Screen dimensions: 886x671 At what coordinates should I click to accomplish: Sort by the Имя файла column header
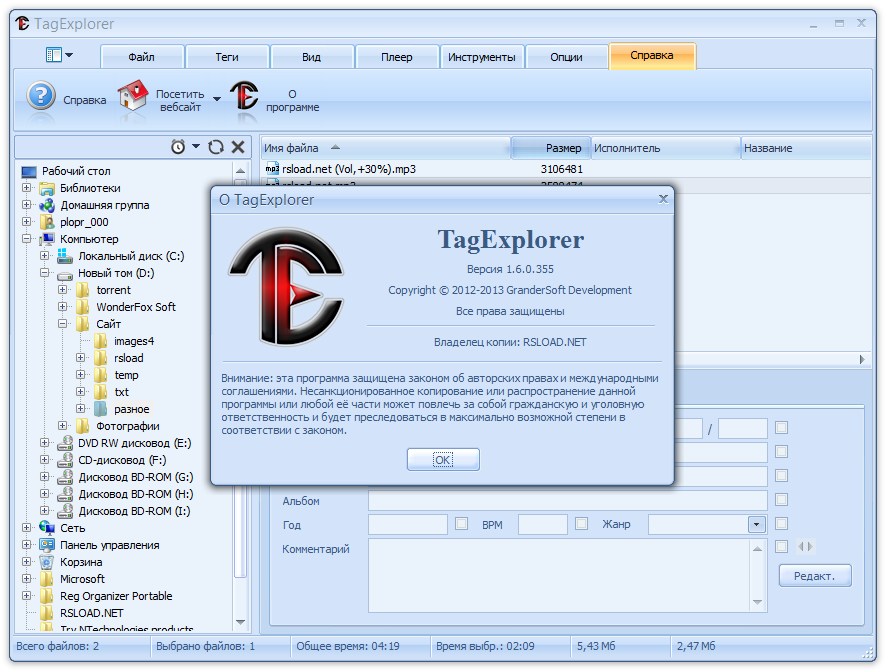tap(385, 148)
